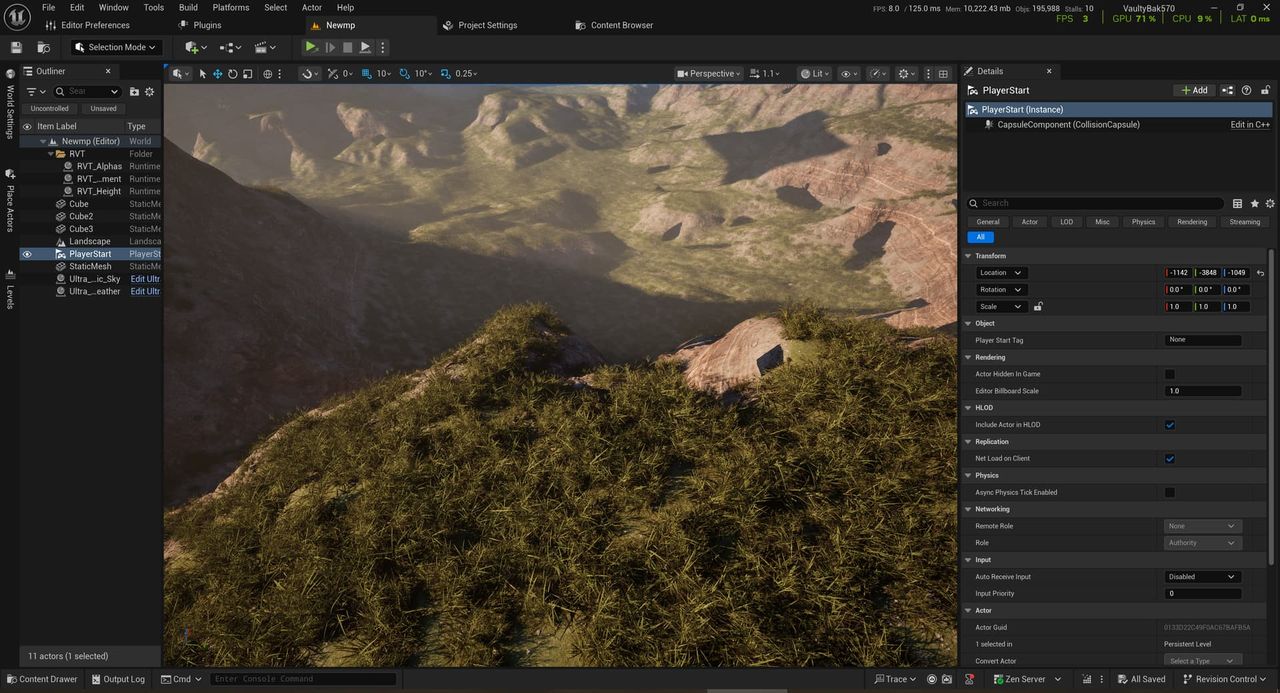Image resolution: width=1280 pixels, height=693 pixels.
Task: Open the Build menu
Action: [x=188, y=7]
